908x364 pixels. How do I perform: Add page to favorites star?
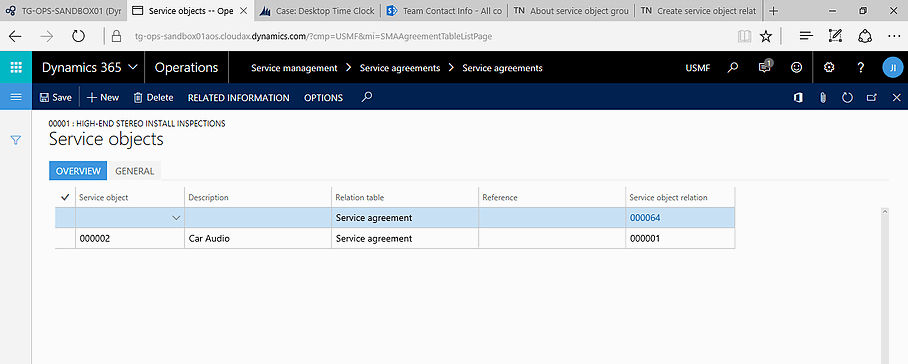[766, 36]
